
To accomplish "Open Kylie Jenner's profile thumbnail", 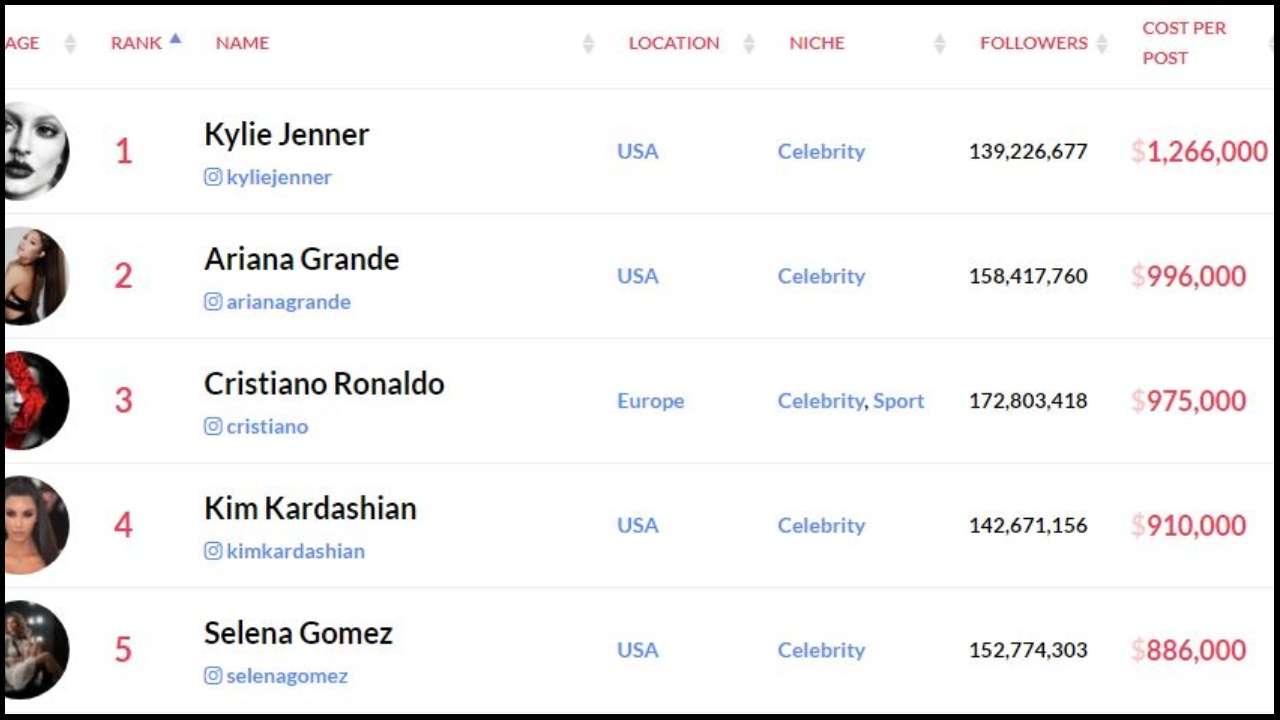I will pos(36,151).
